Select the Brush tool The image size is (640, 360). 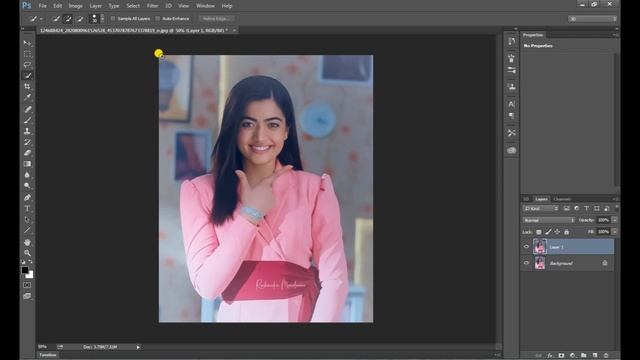(27, 120)
